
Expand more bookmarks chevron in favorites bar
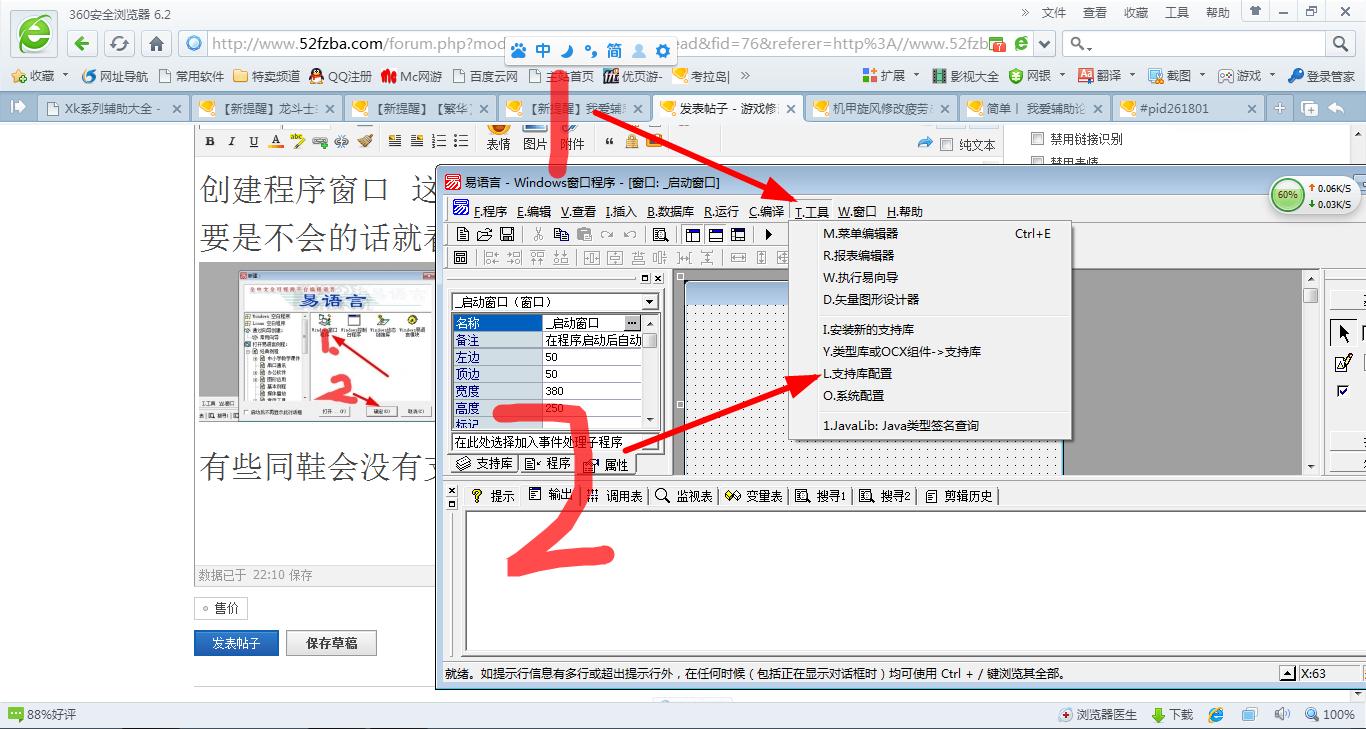click(x=745, y=76)
